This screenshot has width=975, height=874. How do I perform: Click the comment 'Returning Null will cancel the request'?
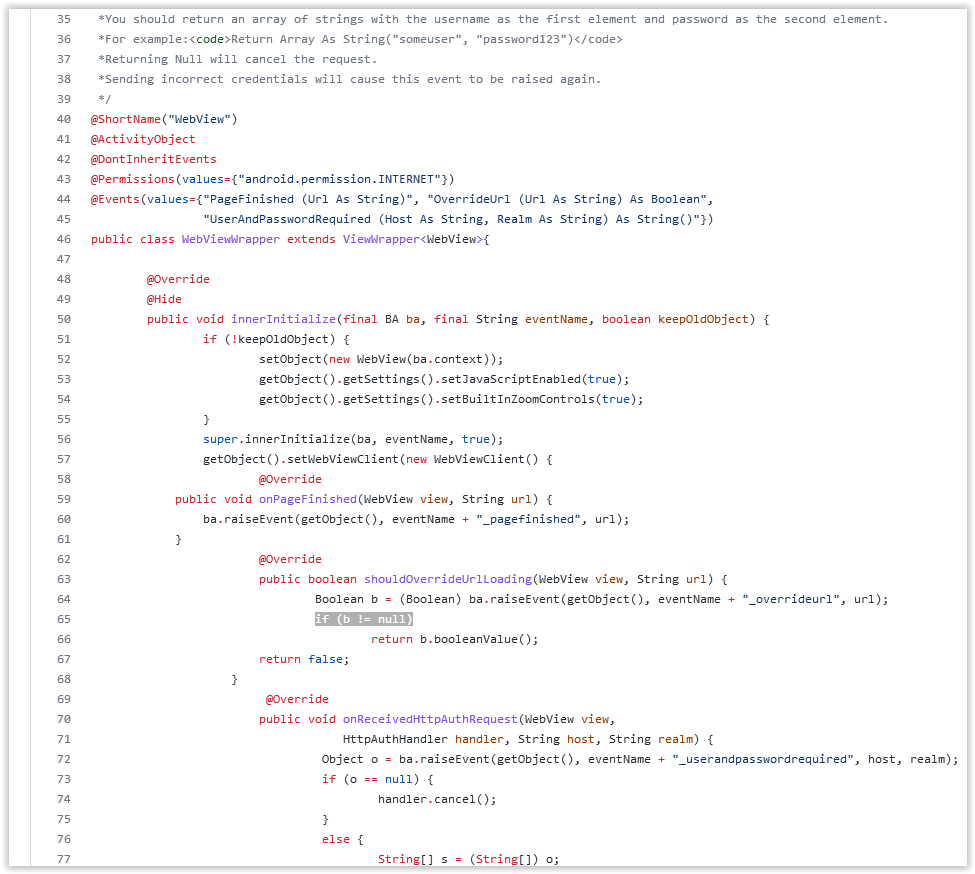pyautogui.click(x=238, y=59)
